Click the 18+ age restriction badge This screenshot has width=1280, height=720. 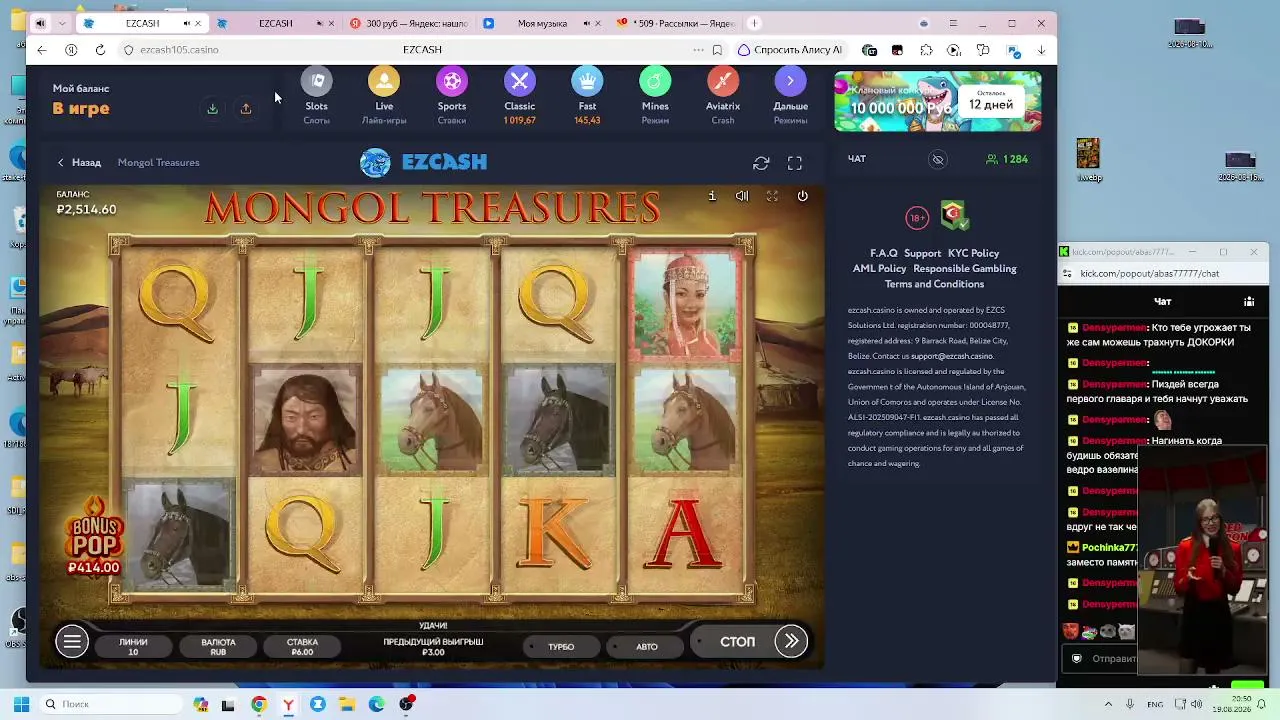(x=917, y=218)
